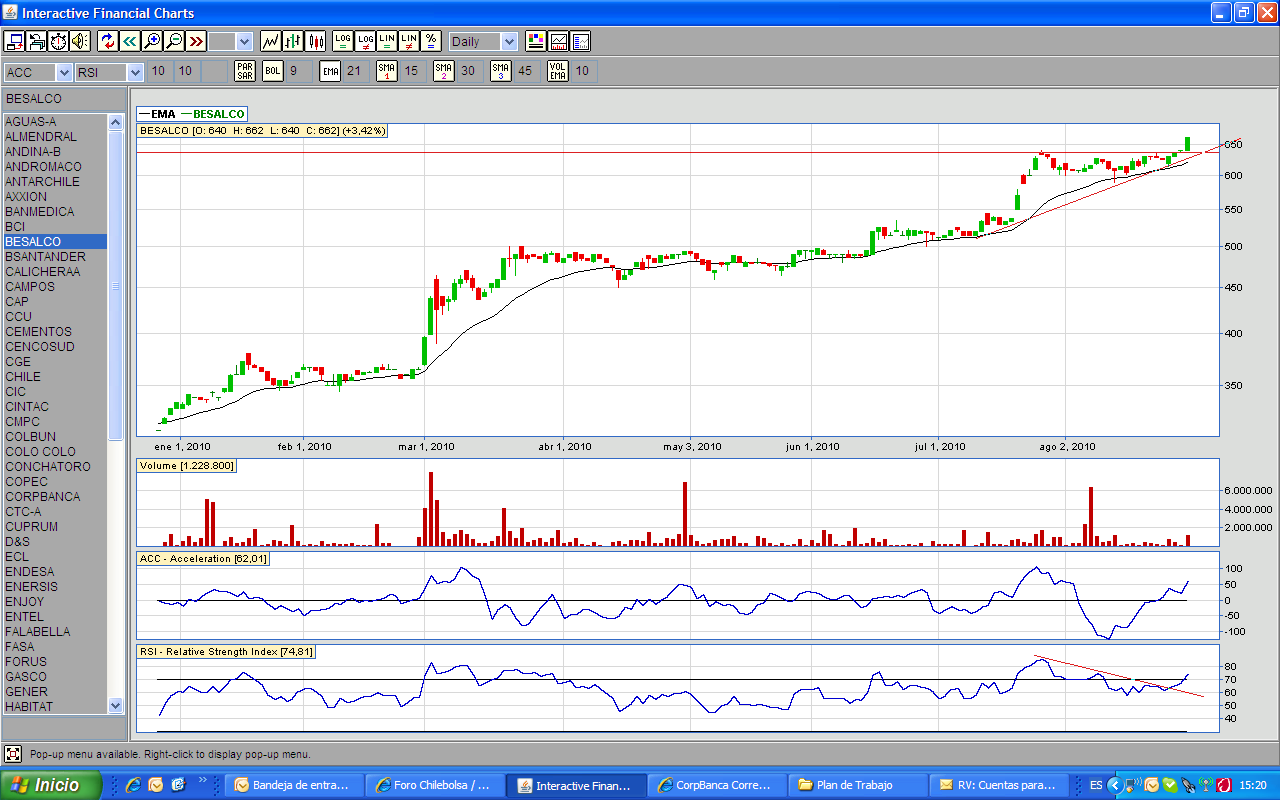1280x800 pixels.
Task: Select FALABELLA from the stock list
Action: click(38, 632)
